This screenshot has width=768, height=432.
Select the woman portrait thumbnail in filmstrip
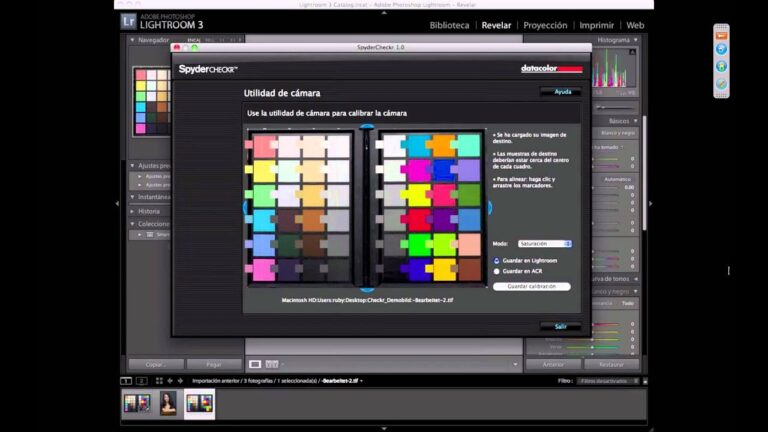click(168, 404)
